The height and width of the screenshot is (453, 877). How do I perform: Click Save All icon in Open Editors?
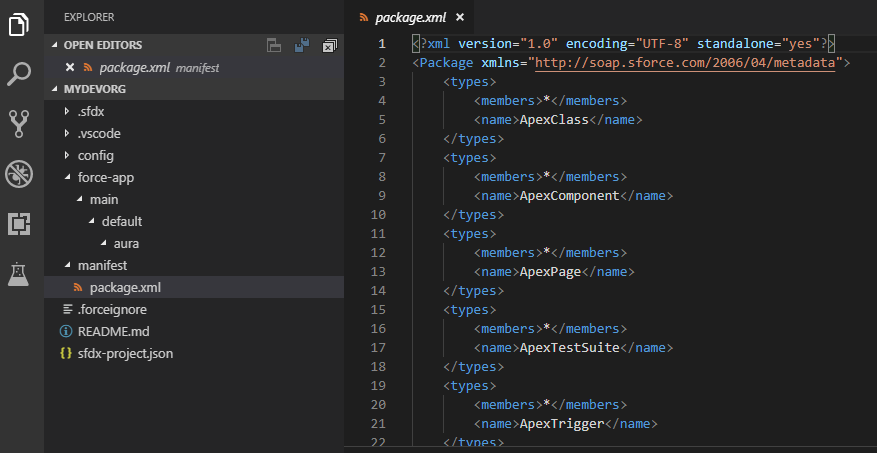pos(301,45)
